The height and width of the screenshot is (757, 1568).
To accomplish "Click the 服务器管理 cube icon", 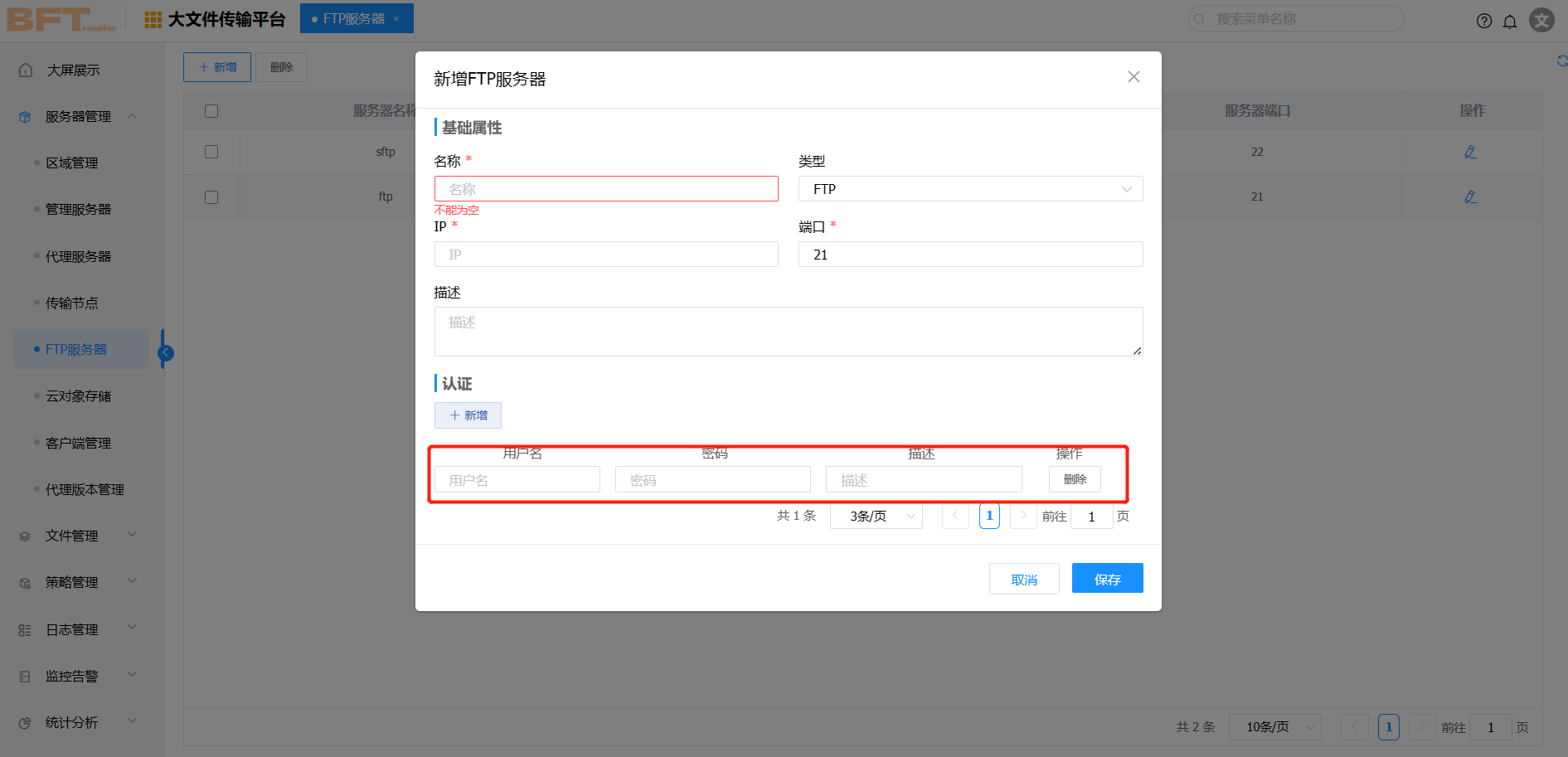I will pyautogui.click(x=25, y=117).
